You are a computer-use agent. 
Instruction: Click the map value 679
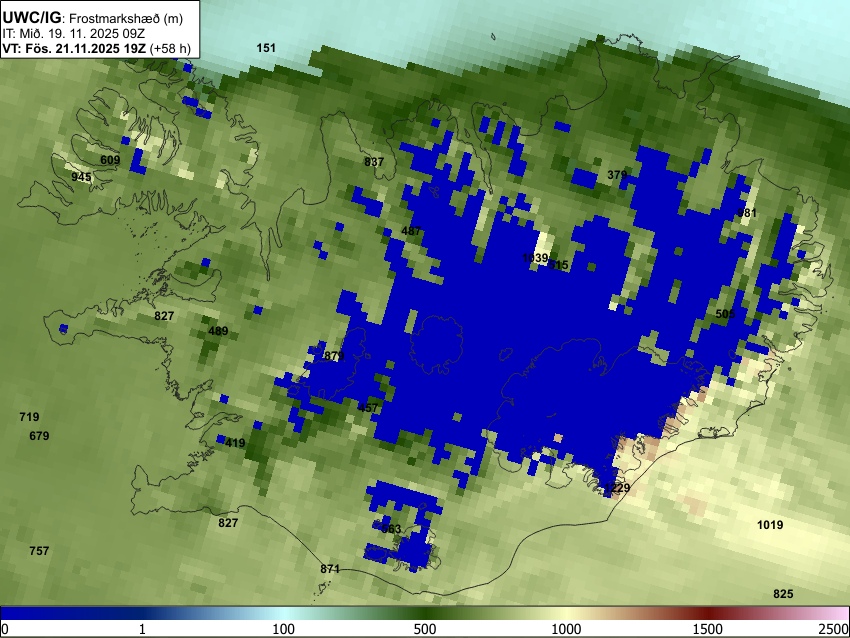(39, 436)
